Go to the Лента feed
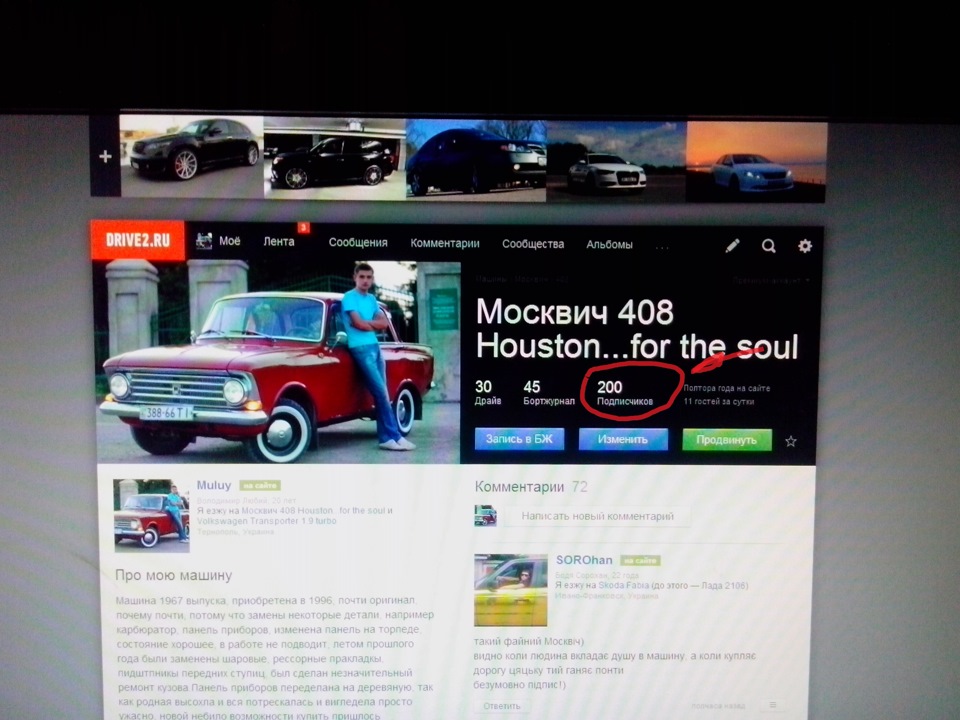Screen dimensions: 960x720 pos(279,242)
